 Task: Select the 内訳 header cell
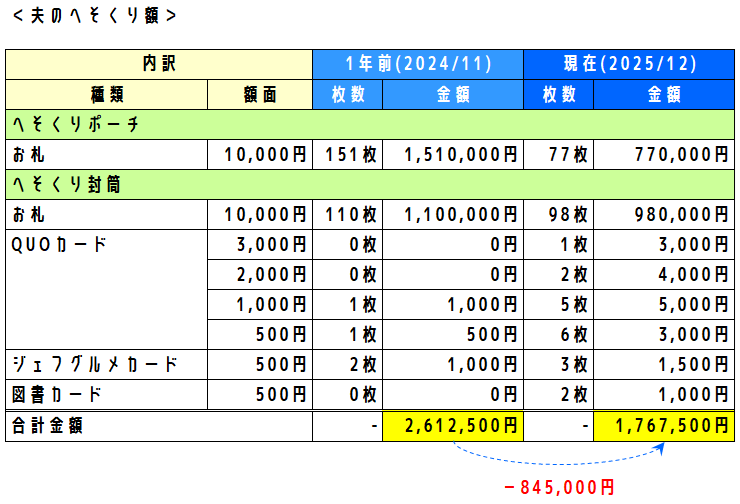[159, 64]
